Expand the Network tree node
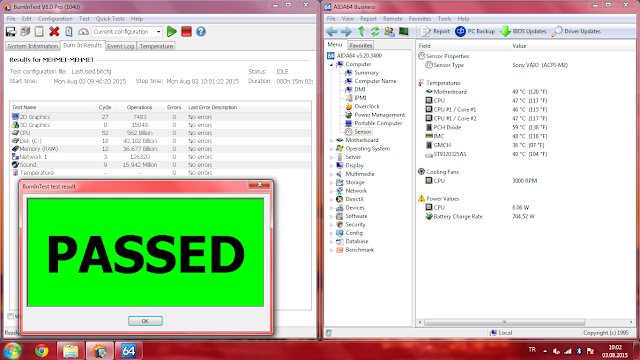This screenshot has width=640, height=360. pyautogui.click(x=331, y=191)
